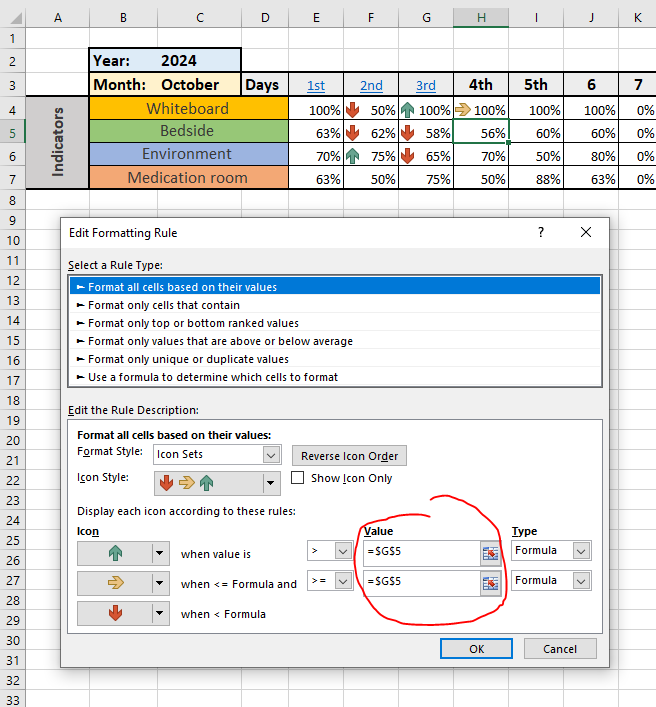Viewport: 656px width, 707px height.
Task: Click the 5th day header cell
Action: pyautogui.click(x=536, y=84)
